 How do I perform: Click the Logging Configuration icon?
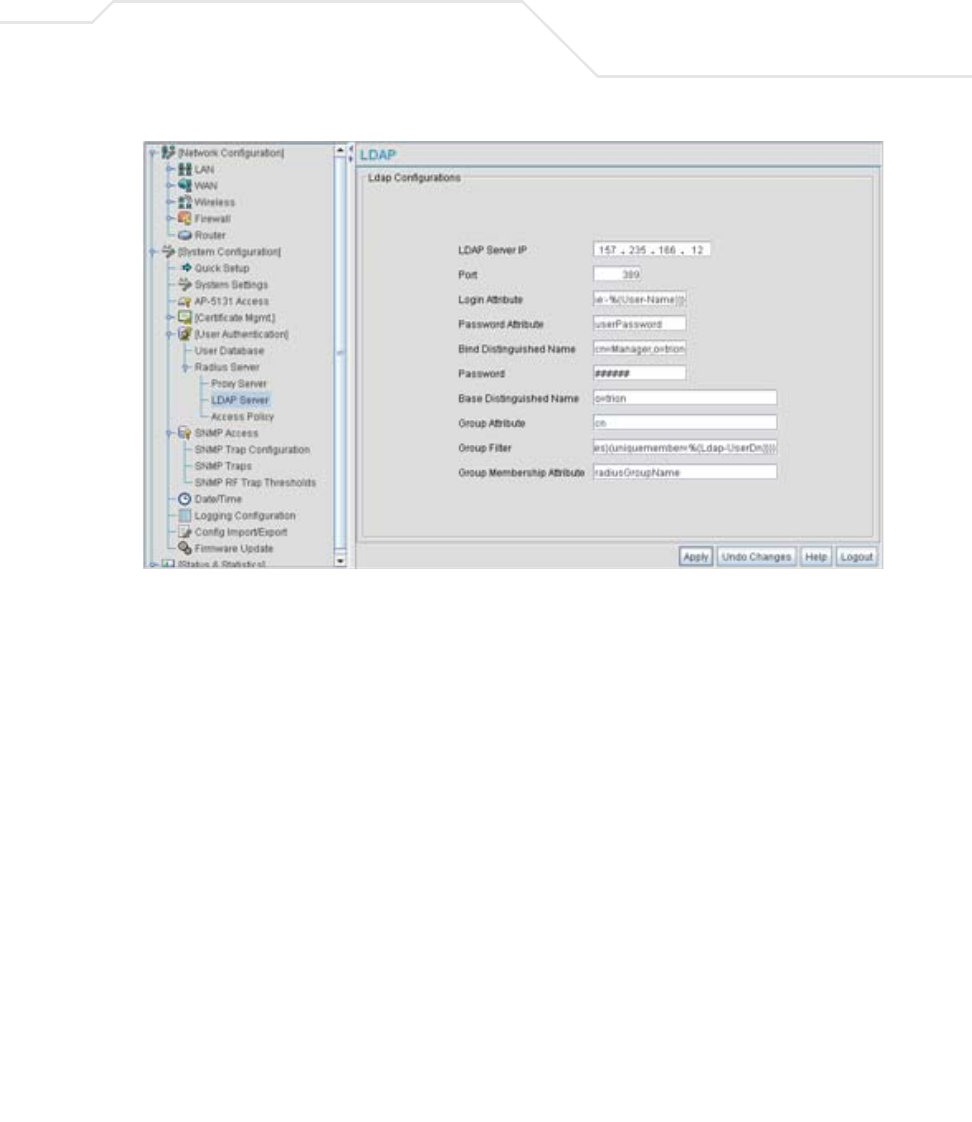pos(185,515)
